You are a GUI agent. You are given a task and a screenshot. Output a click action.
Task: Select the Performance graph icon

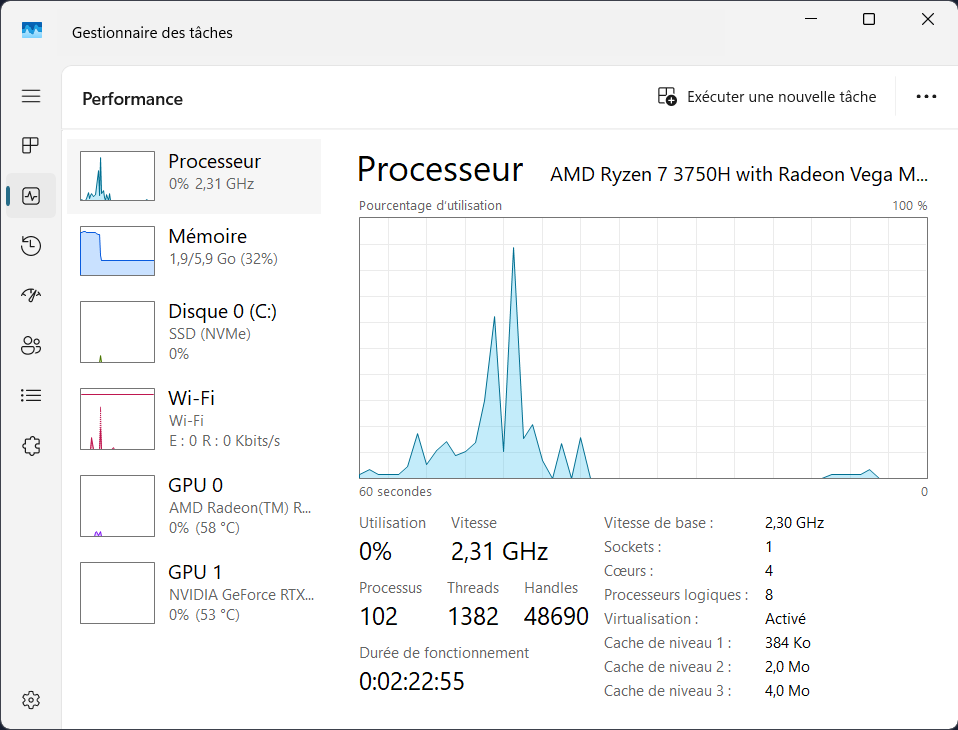pyautogui.click(x=30, y=195)
